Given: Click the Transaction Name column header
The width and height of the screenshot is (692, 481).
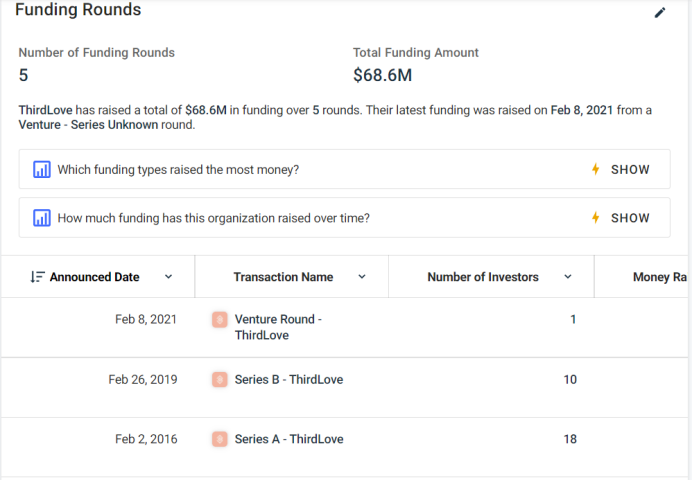Looking at the screenshot, I should (x=283, y=277).
